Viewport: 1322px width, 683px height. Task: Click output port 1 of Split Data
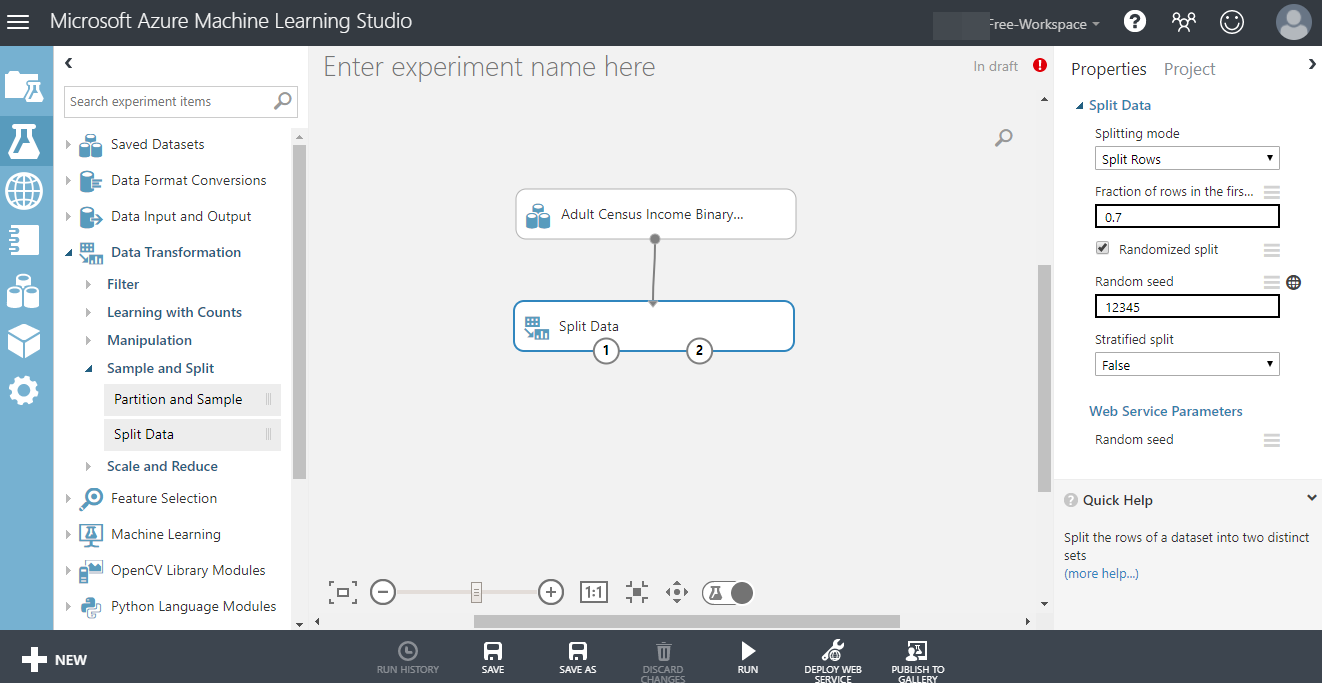coord(605,350)
